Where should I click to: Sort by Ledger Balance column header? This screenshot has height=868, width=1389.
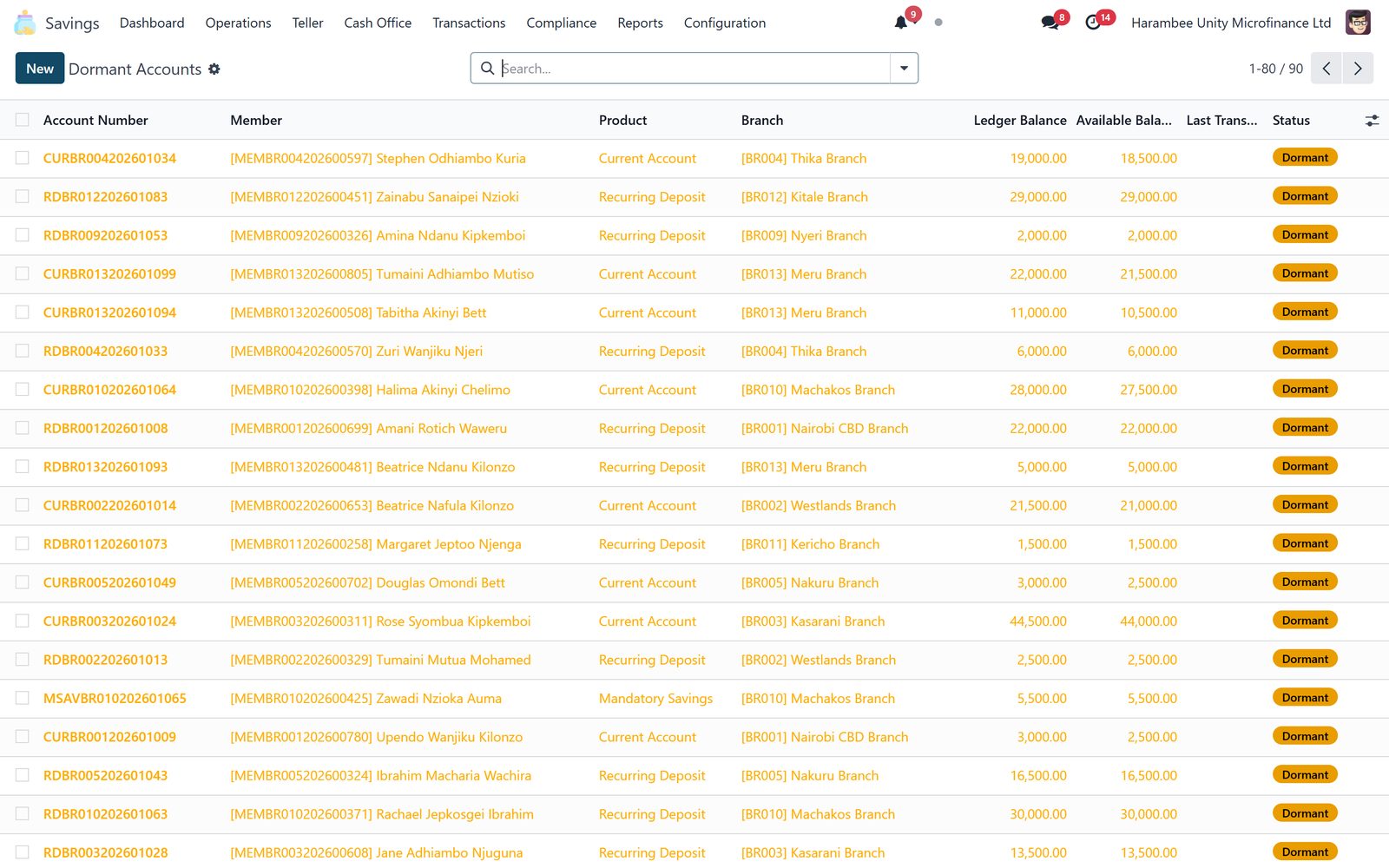click(1020, 121)
